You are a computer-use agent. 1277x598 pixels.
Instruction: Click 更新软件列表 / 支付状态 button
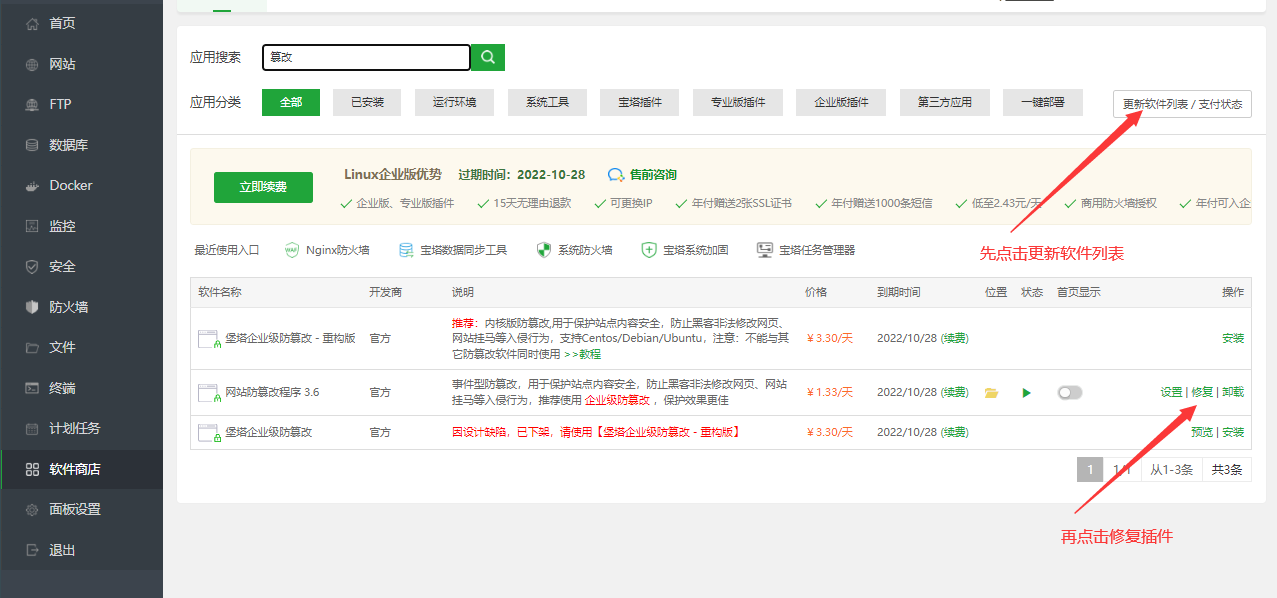tap(1182, 104)
